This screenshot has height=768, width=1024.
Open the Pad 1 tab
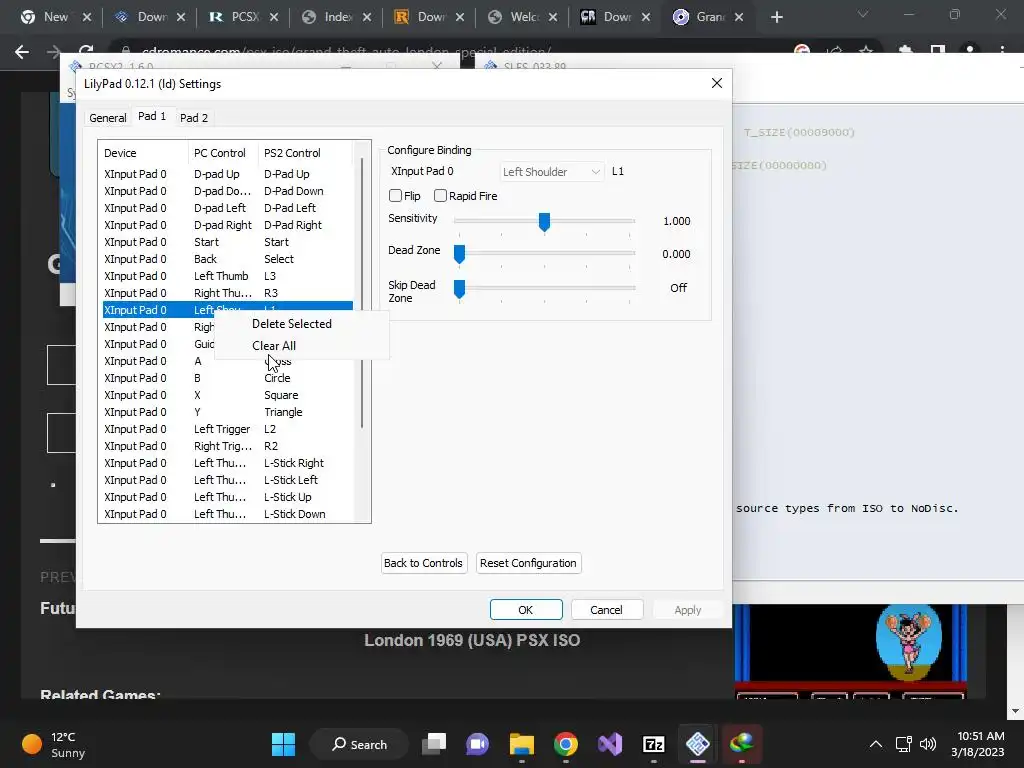[152, 116]
